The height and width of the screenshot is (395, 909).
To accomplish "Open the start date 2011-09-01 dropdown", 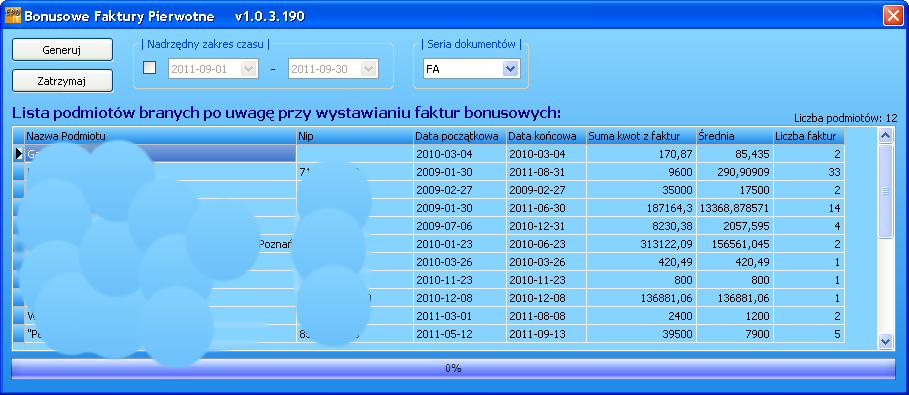I will click(248, 69).
